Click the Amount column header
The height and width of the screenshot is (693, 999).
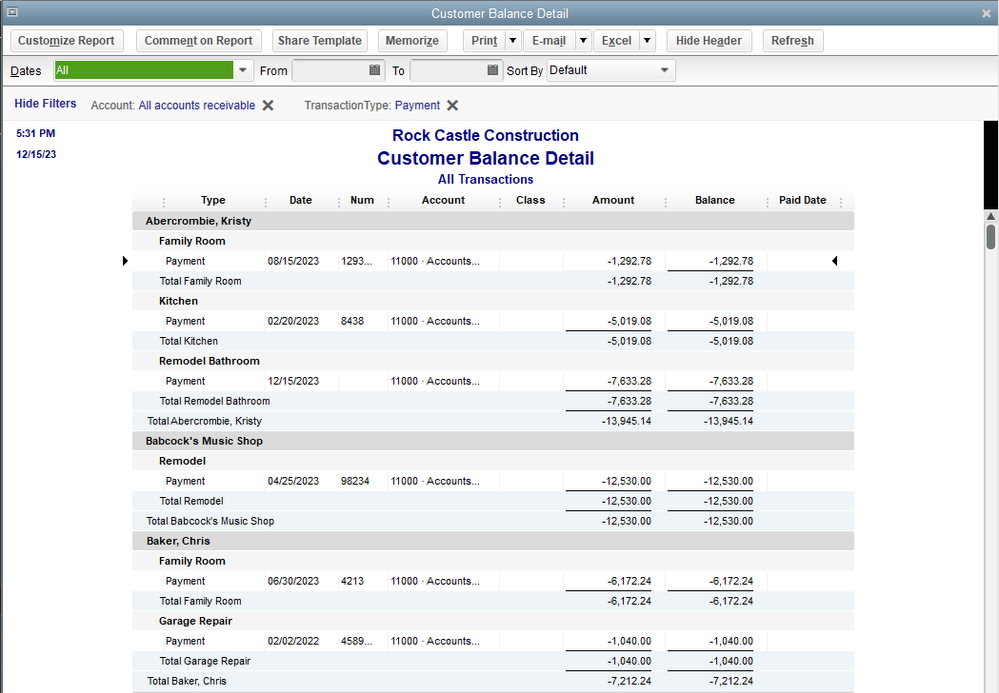613,200
